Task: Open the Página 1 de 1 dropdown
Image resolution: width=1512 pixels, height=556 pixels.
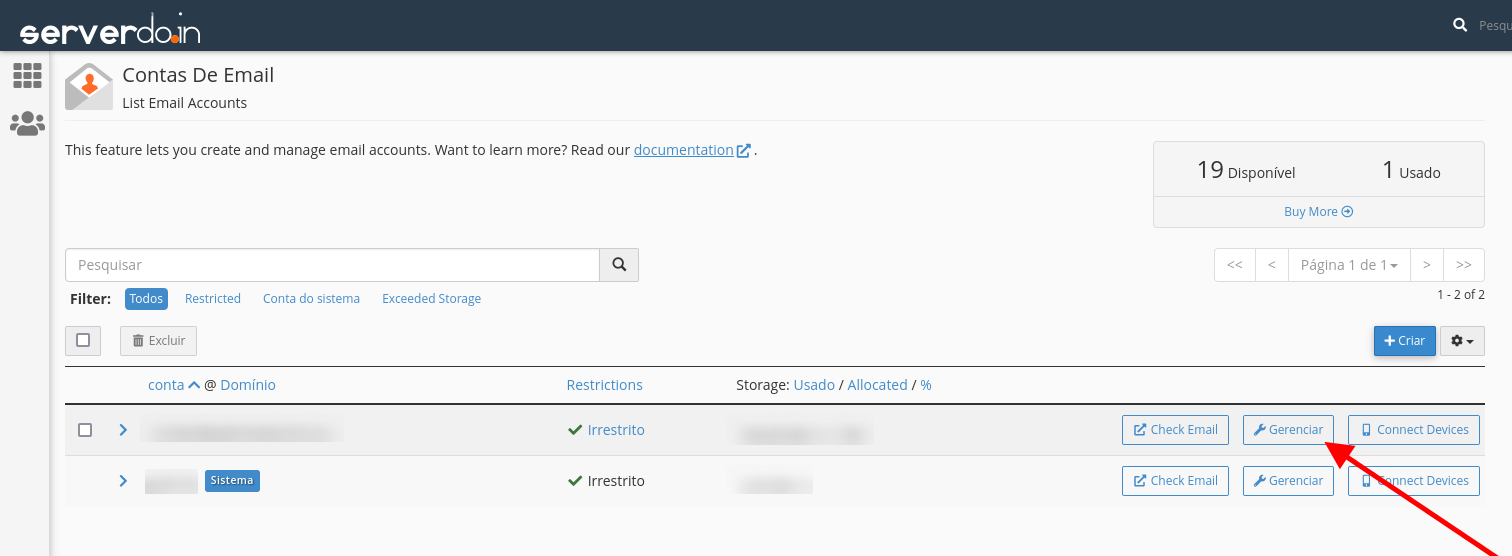Action: [1349, 265]
